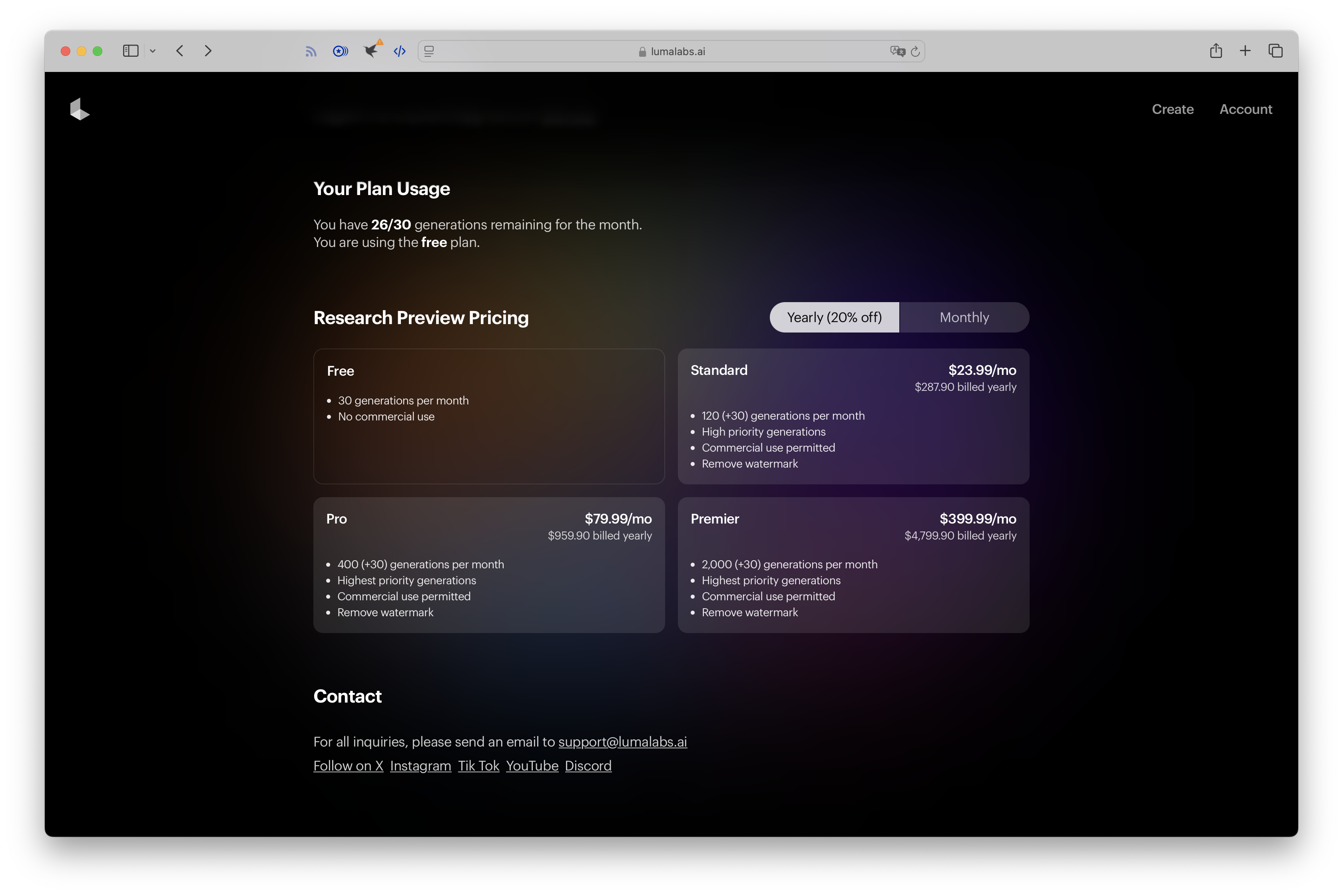Click the lumalabs.ai address field
Image resolution: width=1343 pixels, height=896 pixels.
coord(671,52)
